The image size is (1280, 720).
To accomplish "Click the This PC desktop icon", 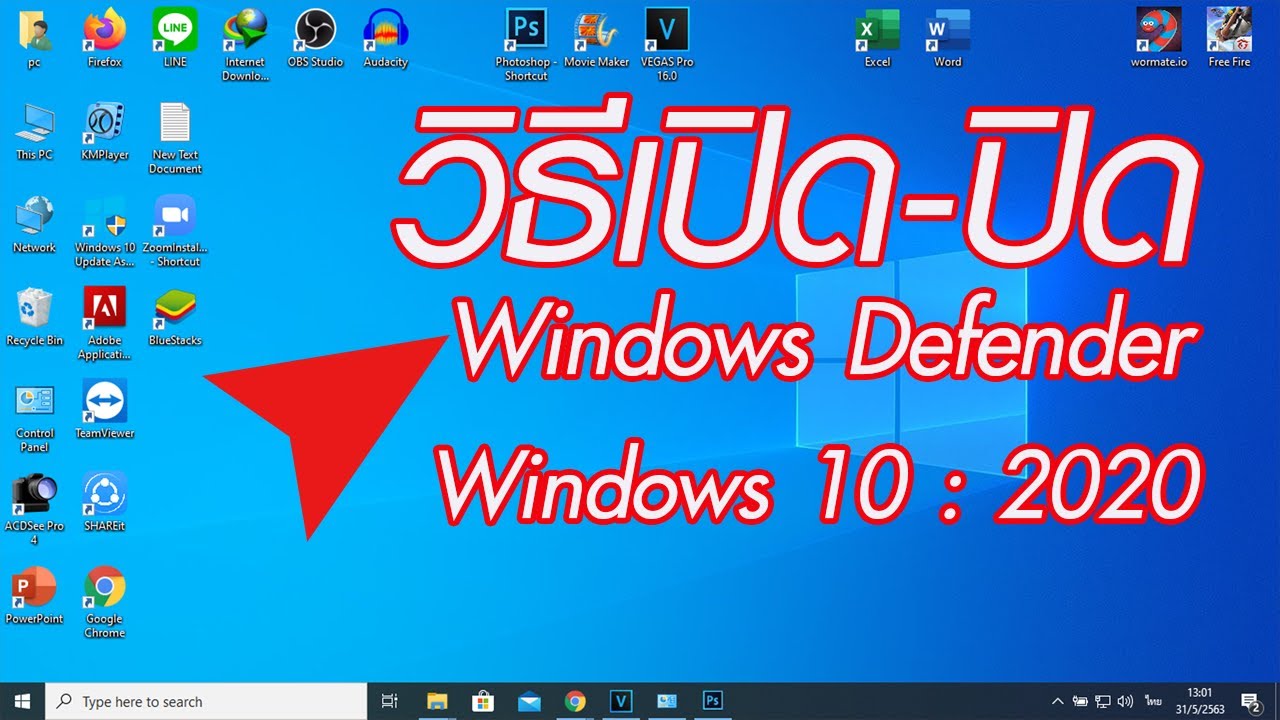I will tap(34, 131).
